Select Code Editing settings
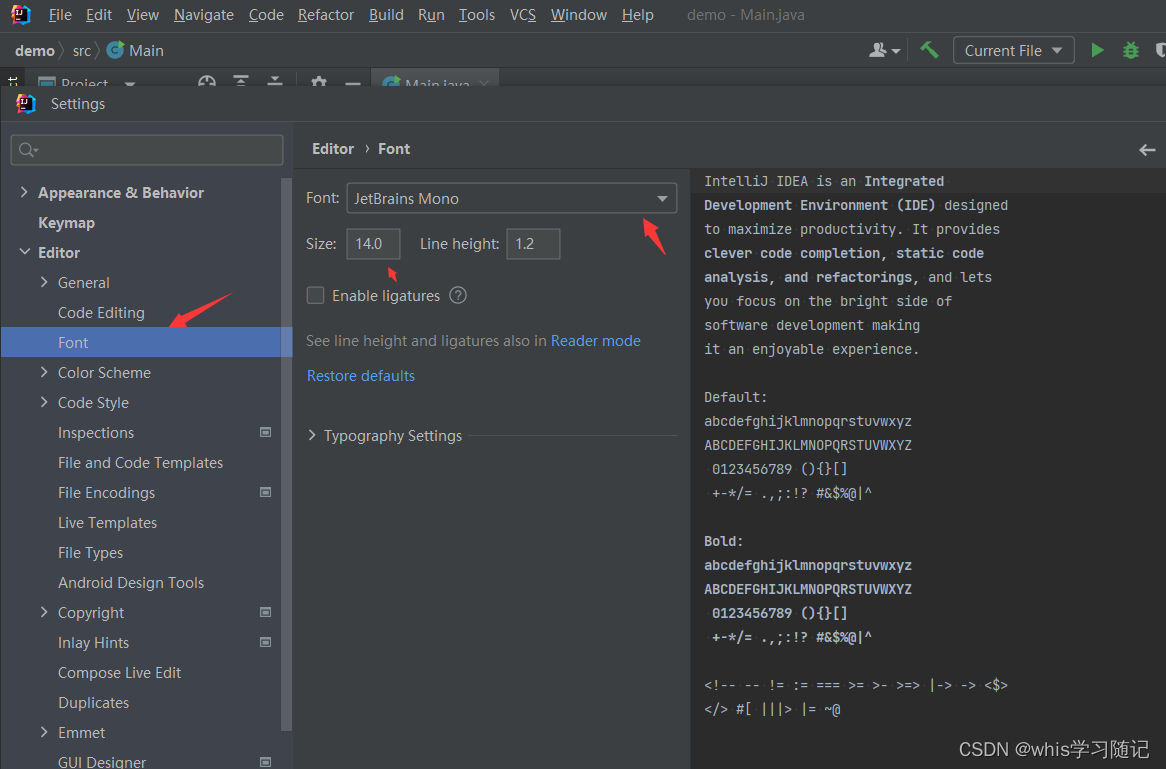Image resolution: width=1166 pixels, height=769 pixels. (x=101, y=312)
